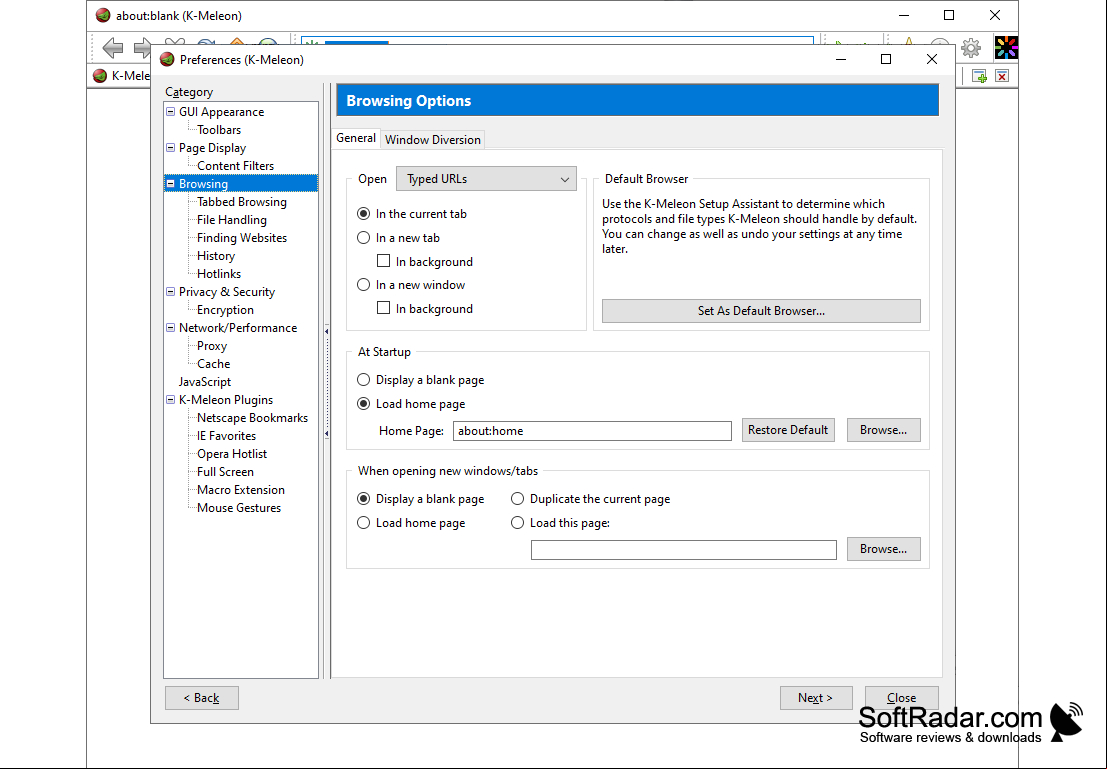Viewport: 1107px width, 769px height.
Task: Click the colorful K-Meleon throbber icon
Action: coord(1006,47)
